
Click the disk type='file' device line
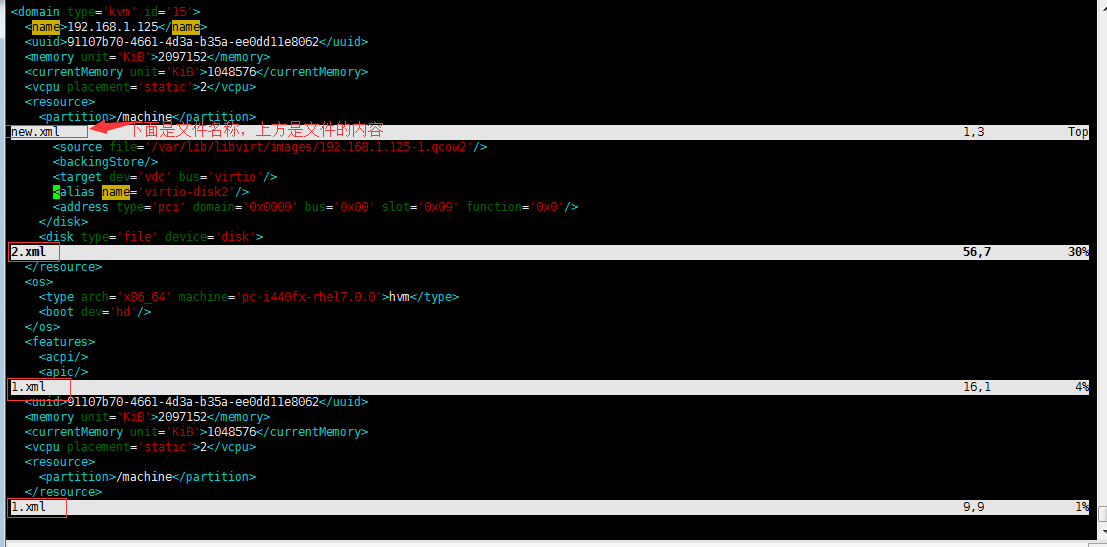tap(150, 237)
